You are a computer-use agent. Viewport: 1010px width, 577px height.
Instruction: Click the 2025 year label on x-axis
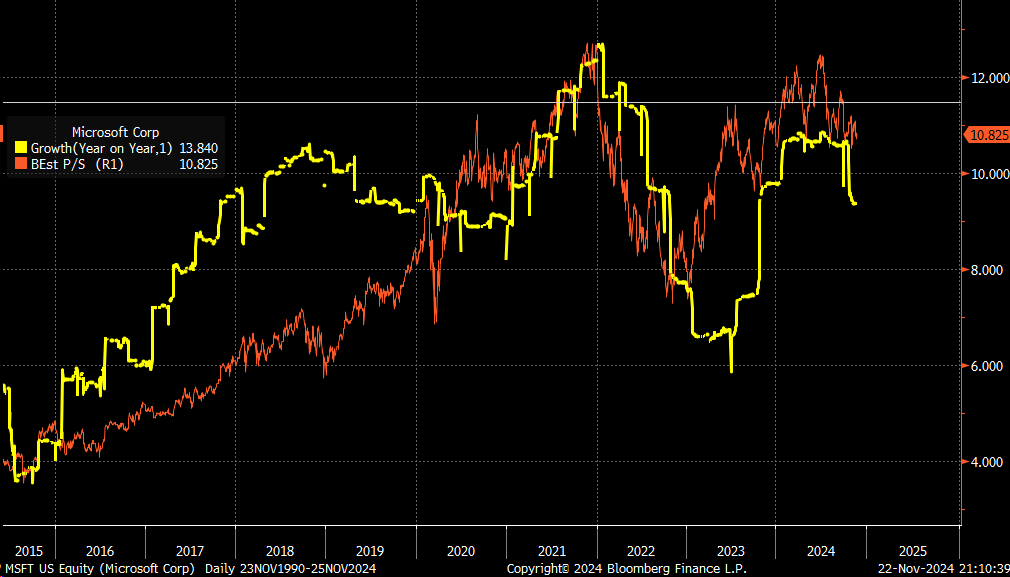click(x=912, y=551)
